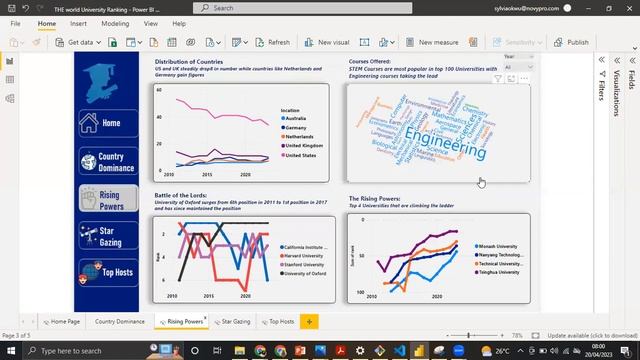Expand the More visuals dropdown
This screenshot has height=360, width=640.
coord(392,42)
